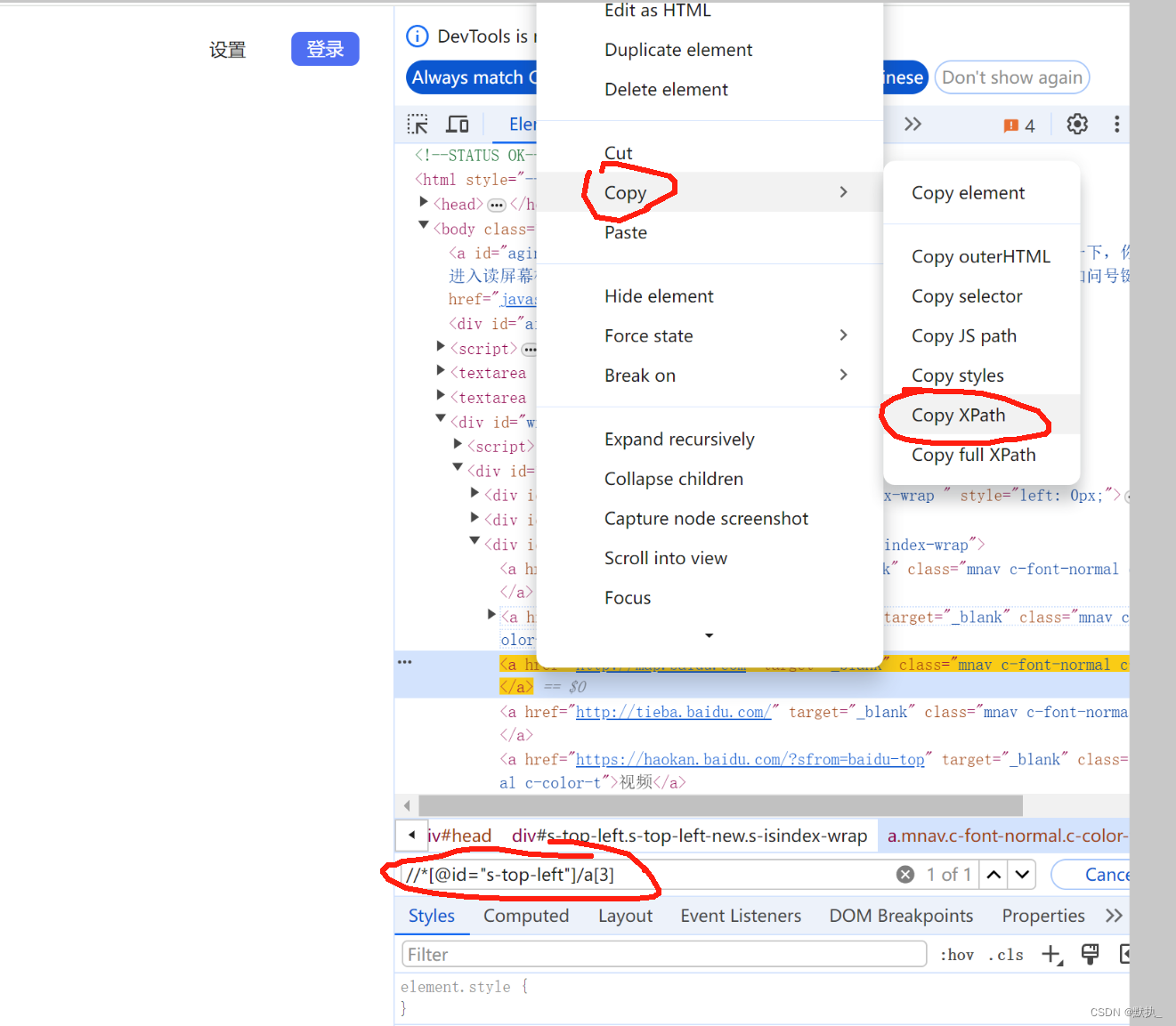Expand the head element node
Viewport: 1176px width, 1026px height.
424,203
